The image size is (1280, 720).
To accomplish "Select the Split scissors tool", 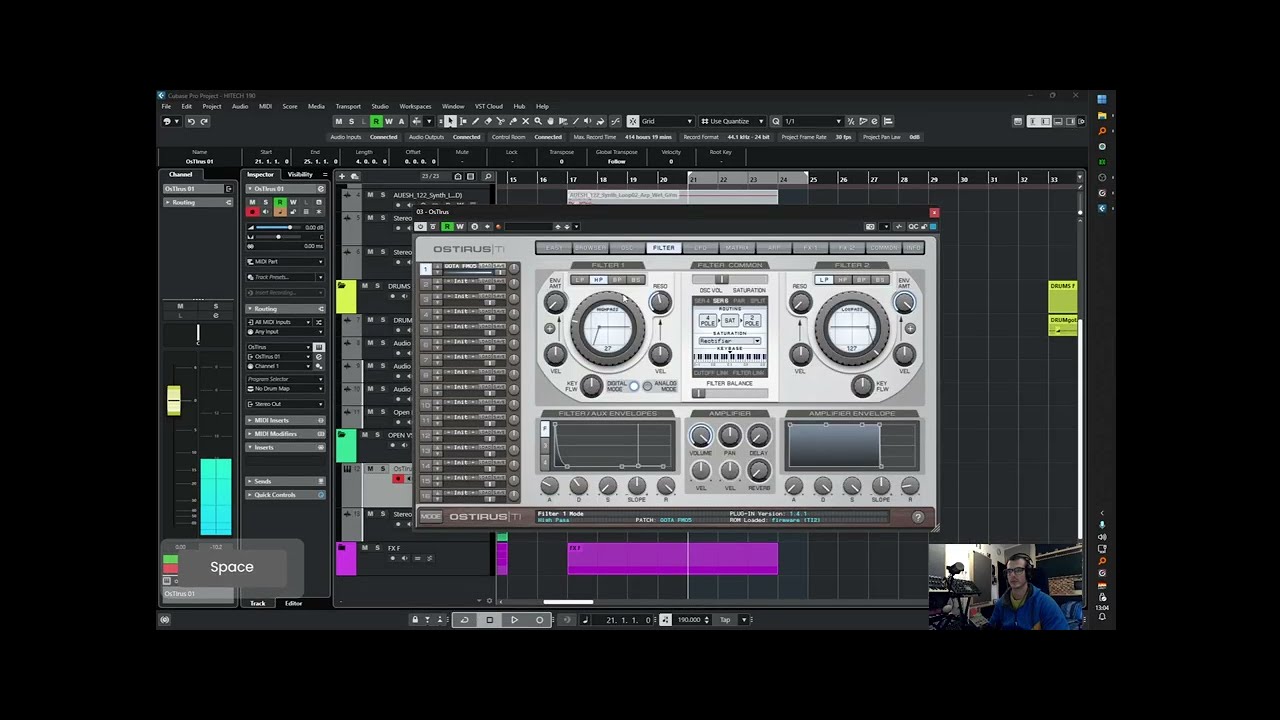I will click(501, 121).
